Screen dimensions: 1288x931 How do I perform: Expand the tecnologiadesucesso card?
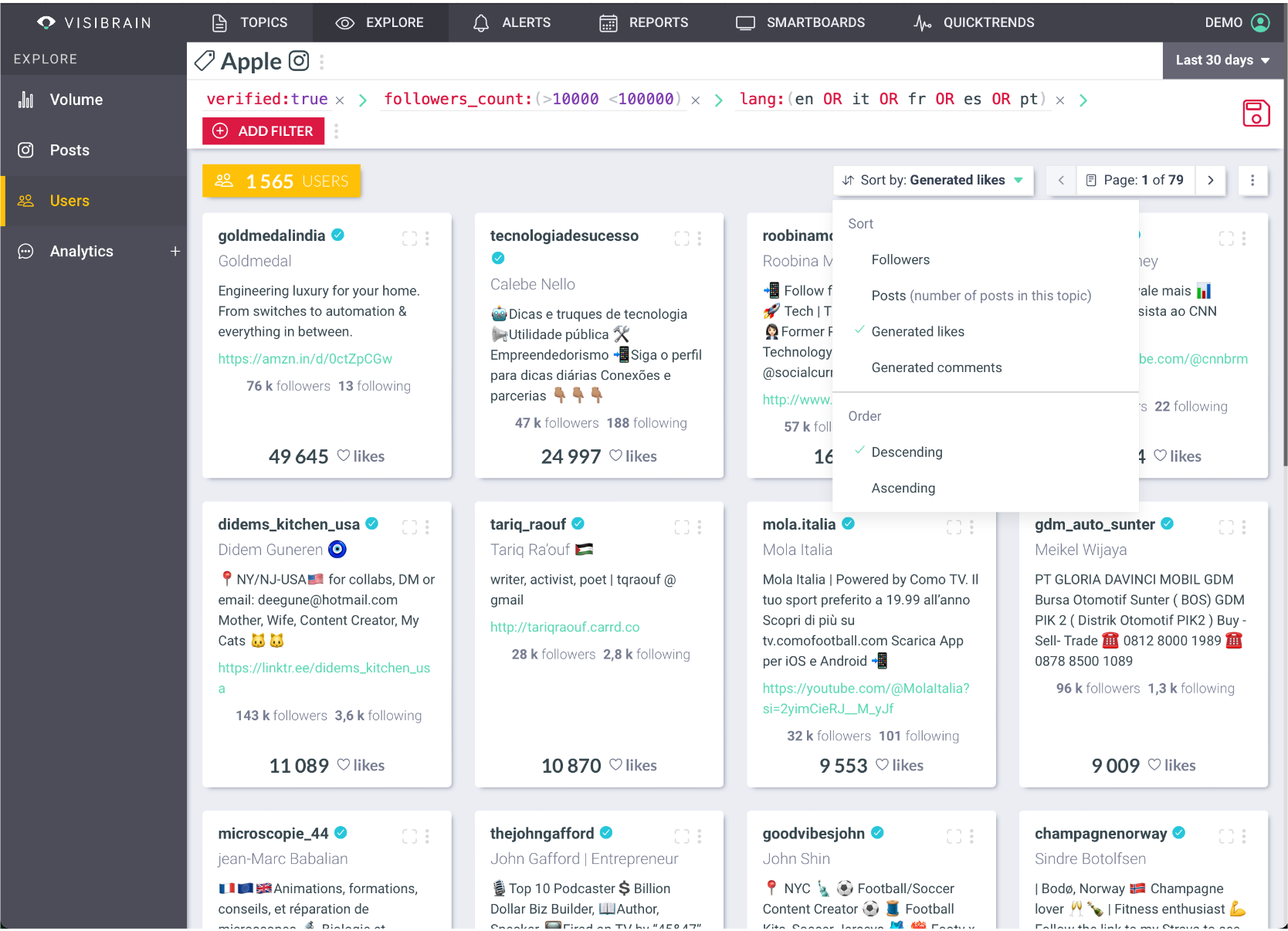[x=682, y=239]
